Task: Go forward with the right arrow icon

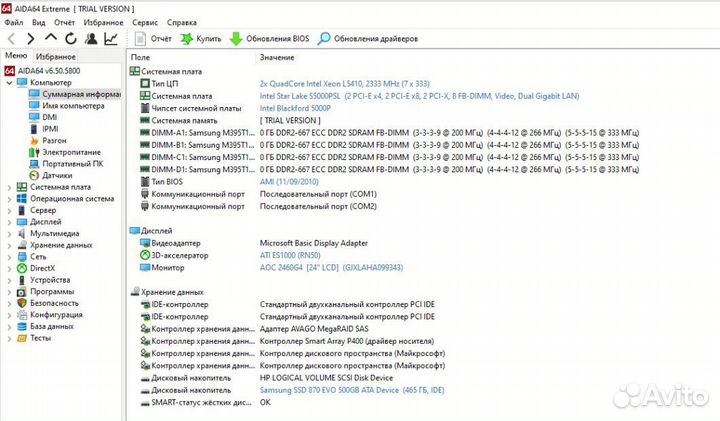Action: pos(30,39)
